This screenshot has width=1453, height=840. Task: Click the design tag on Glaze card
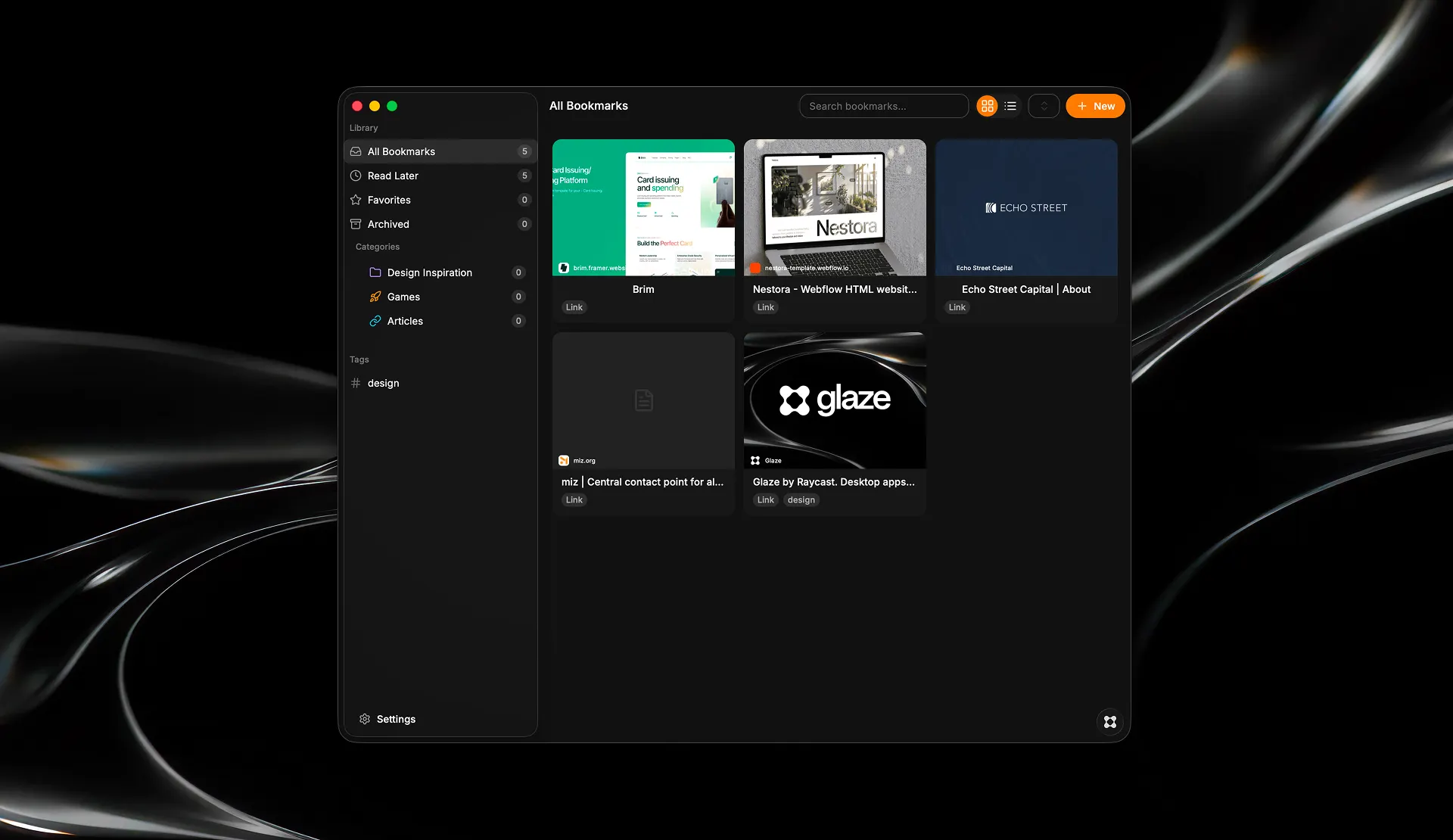[801, 500]
